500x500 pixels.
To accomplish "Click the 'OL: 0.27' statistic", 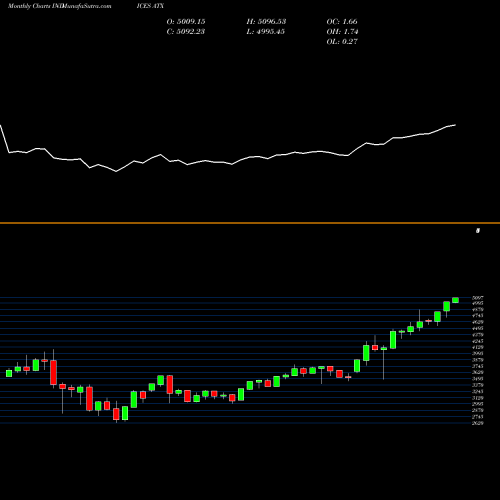I will pos(342,42).
